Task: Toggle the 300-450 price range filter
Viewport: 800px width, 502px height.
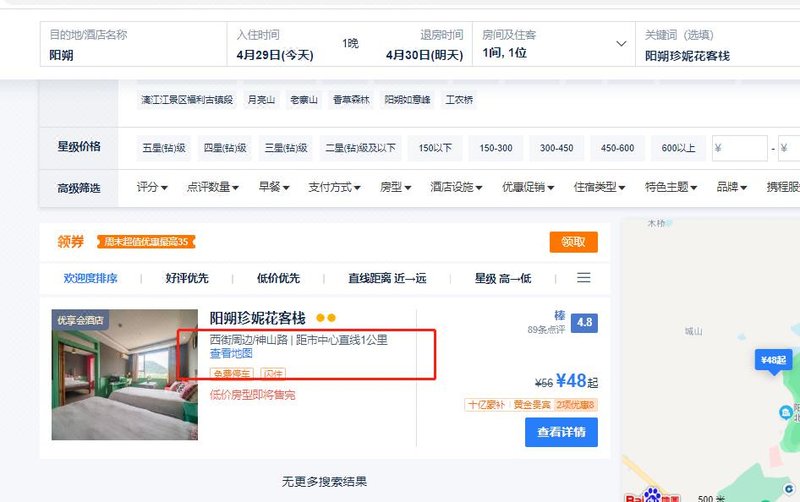Action: [x=556, y=148]
